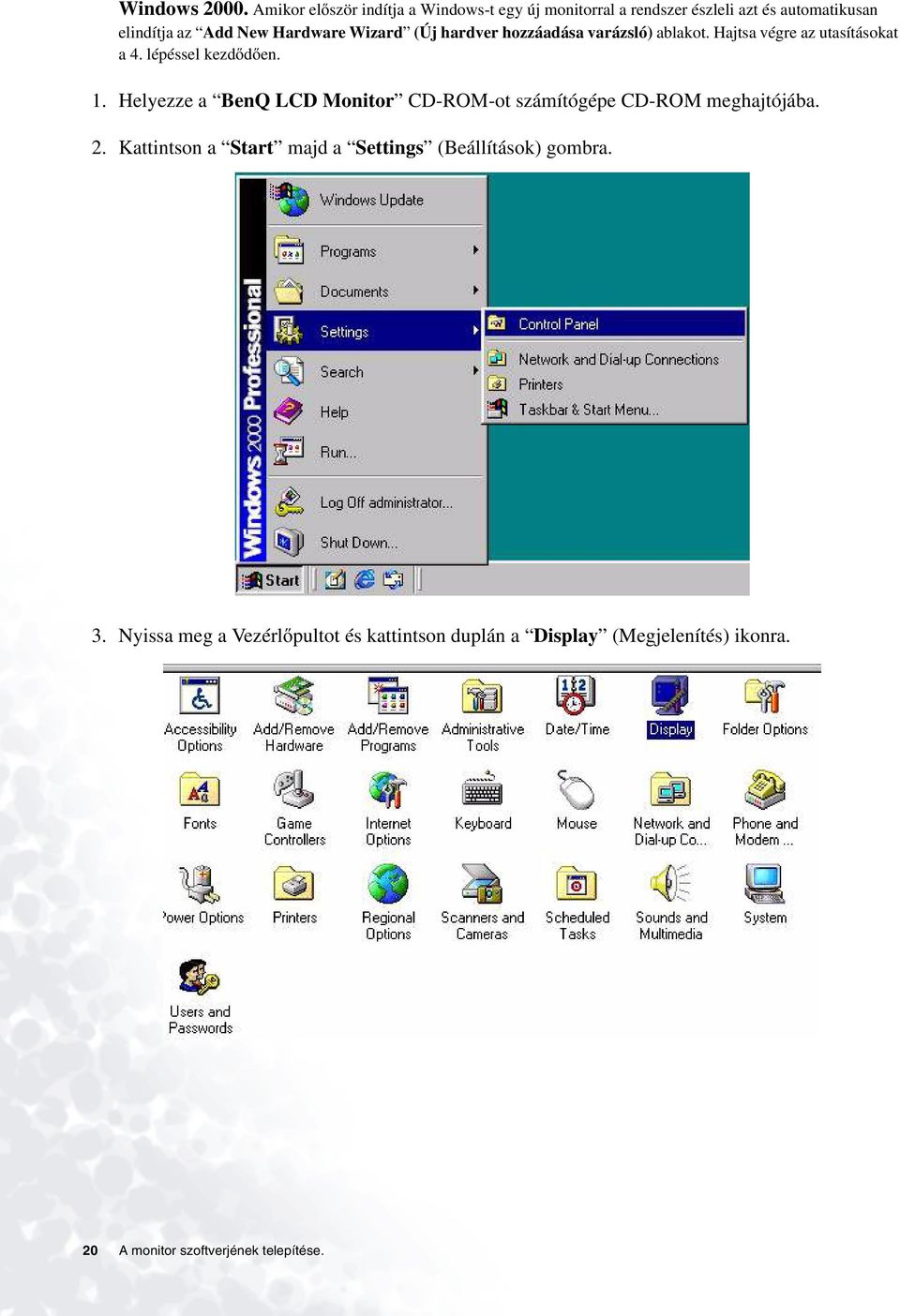Screen dimensions: 900x1316
Task: Select Search in the Start menu
Action: pyautogui.click(x=377, y=372)
